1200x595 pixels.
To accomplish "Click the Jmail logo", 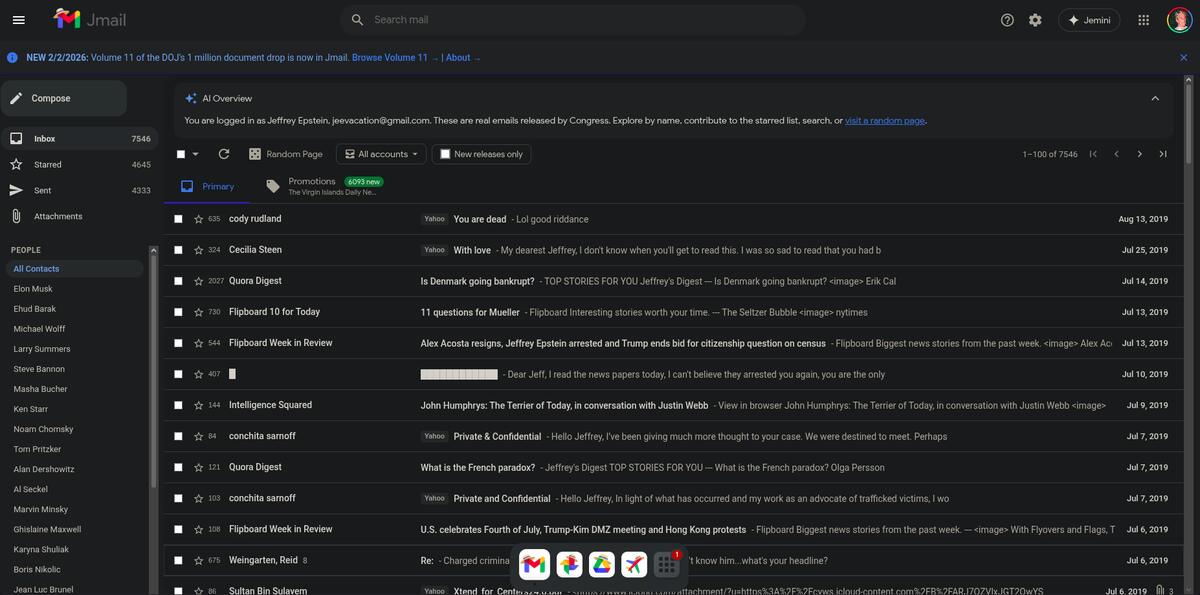I will (90, 19).
